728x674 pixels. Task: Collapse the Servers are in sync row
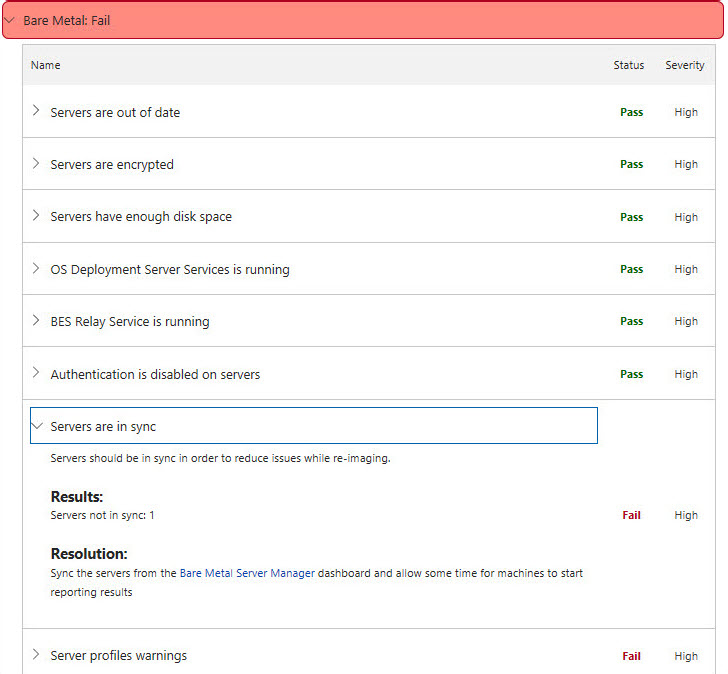click(x=37, y=426)
